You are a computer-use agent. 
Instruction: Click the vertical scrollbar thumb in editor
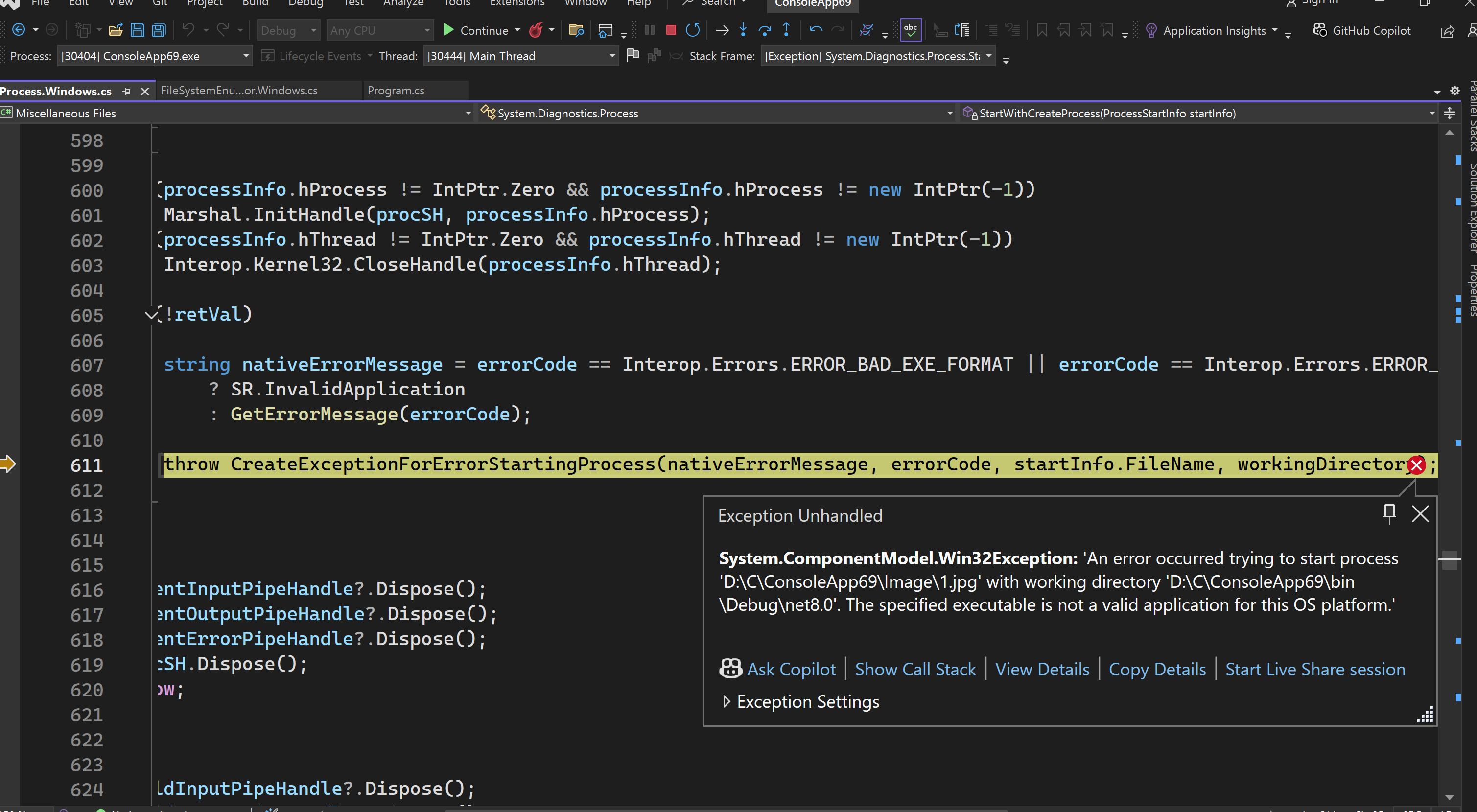(1449, 560)
